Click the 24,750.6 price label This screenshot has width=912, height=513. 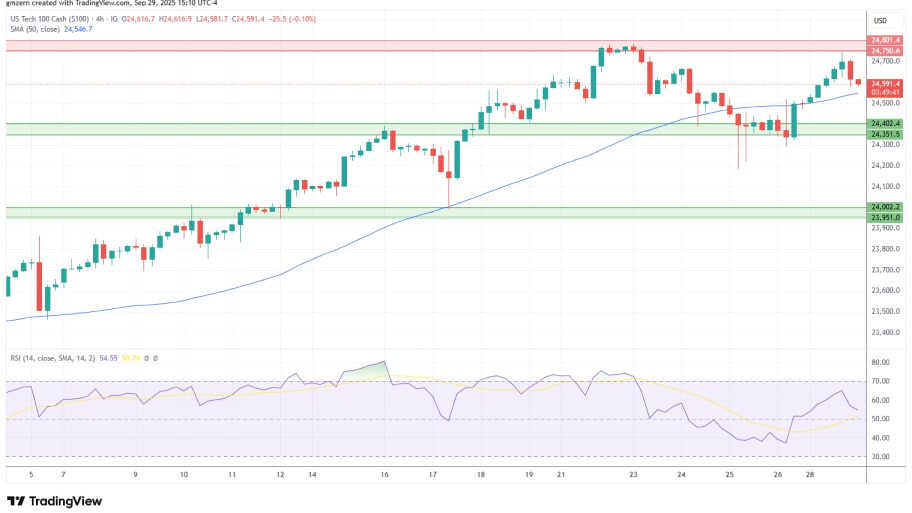pos(885,51)
